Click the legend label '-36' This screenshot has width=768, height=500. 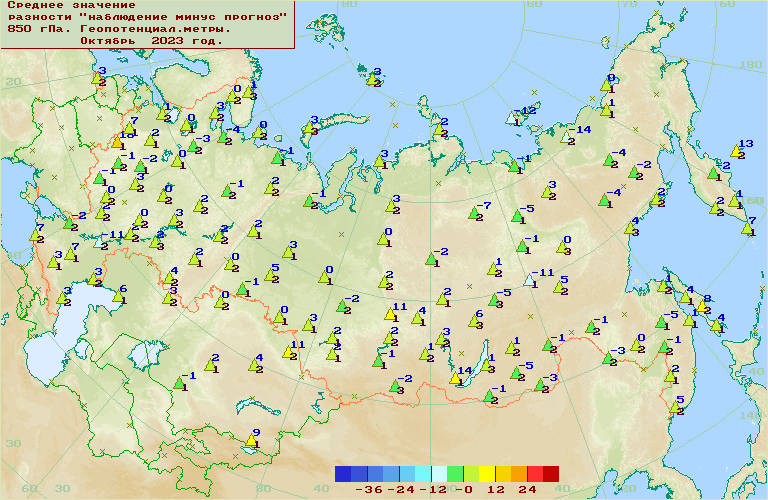(x=368, y=489)
